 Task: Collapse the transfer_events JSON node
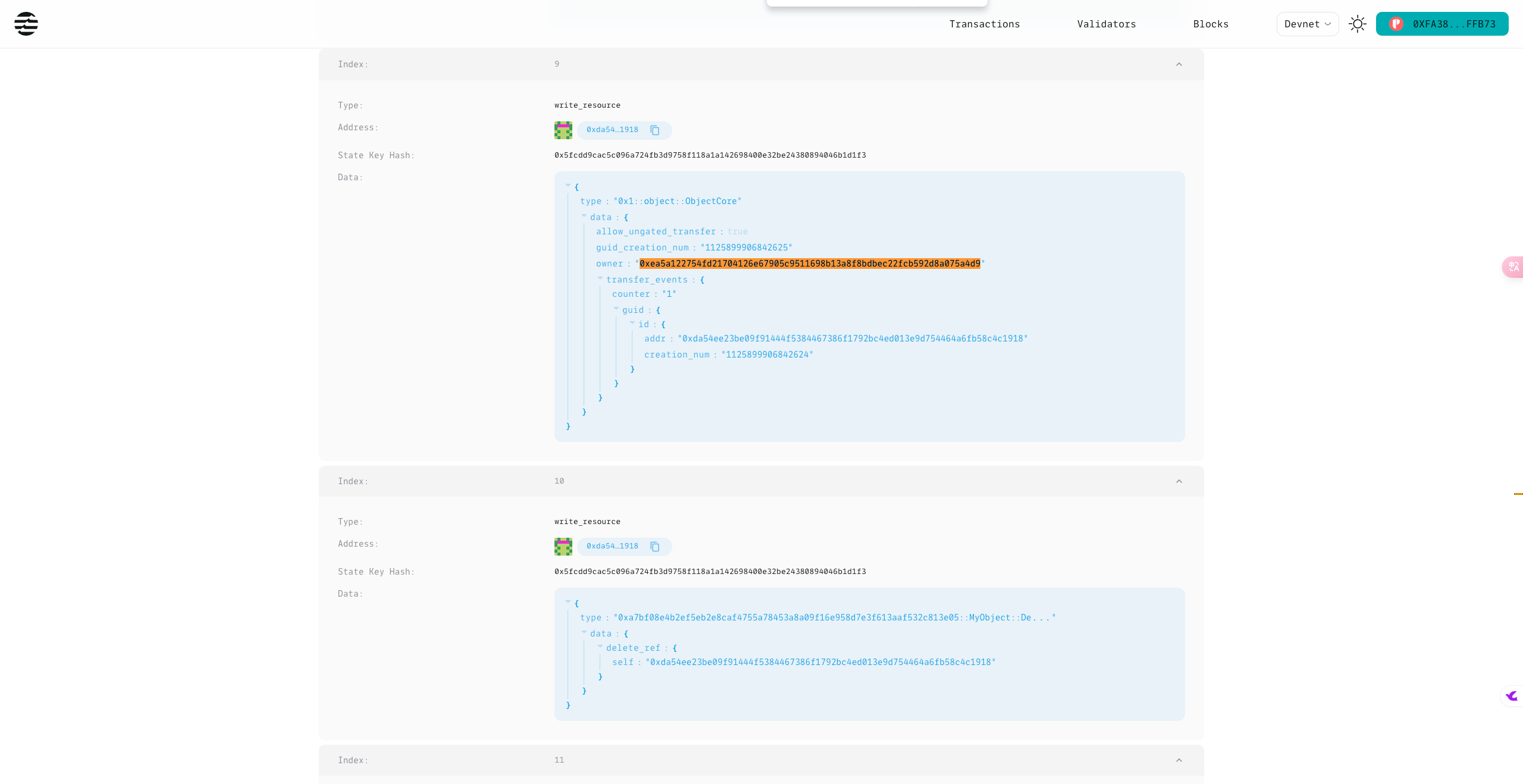(600, 278)
